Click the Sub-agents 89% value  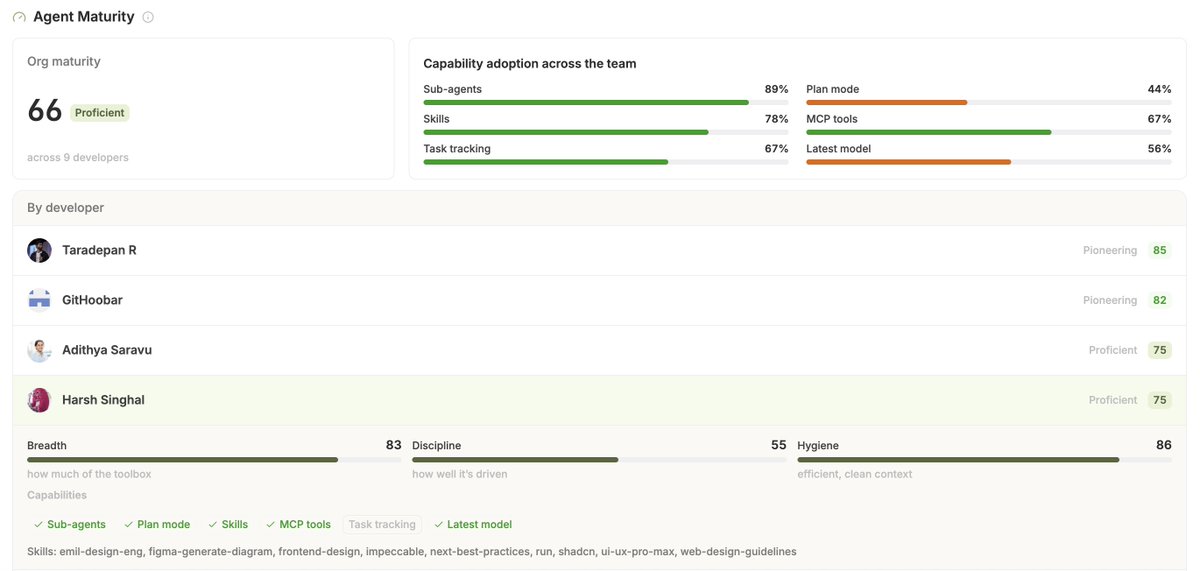tap(777, 89)
